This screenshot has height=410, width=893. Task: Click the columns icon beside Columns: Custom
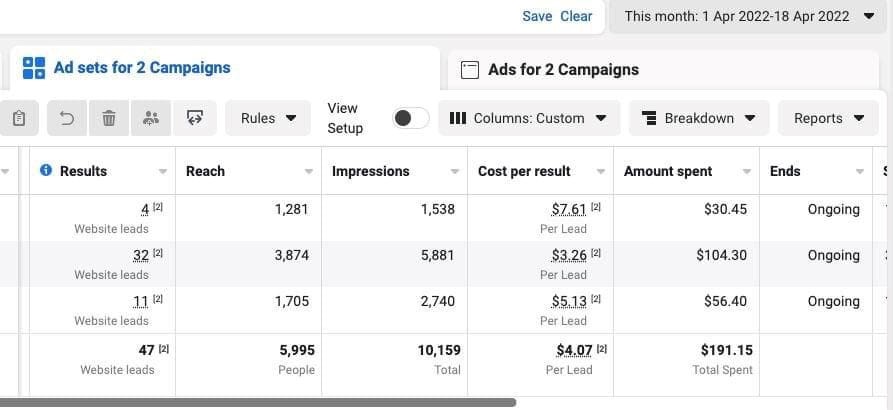pyautogui.click(x=458, y=118)
